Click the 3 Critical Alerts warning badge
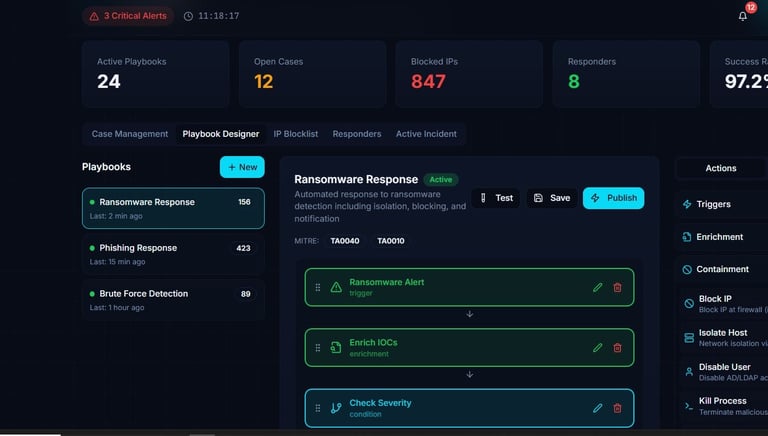This screenshot has width=768, height=436. coord(128,16)
